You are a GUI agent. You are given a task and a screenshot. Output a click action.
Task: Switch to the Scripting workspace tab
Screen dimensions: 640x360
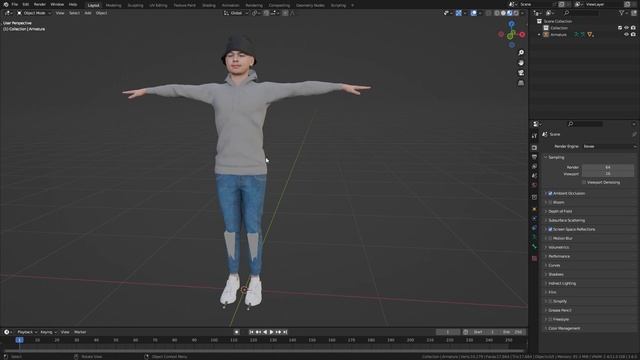pyautogui.click(x=338, y=5)
